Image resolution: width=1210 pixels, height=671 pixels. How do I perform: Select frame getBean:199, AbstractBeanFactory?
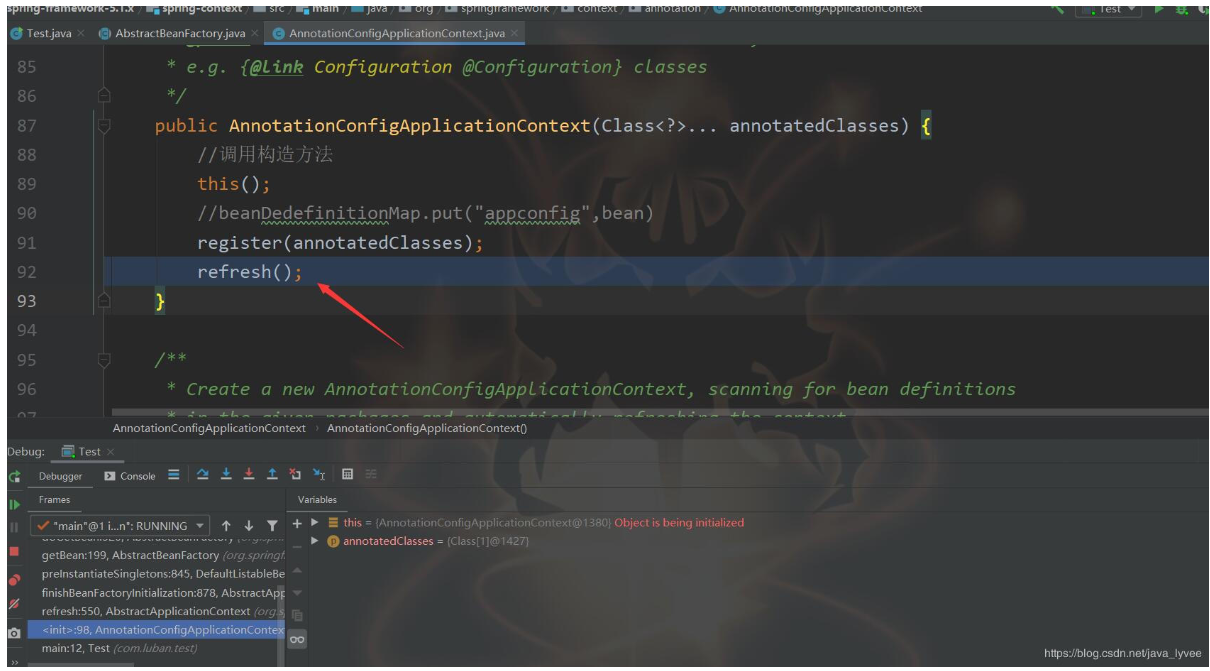pos(158,555)
